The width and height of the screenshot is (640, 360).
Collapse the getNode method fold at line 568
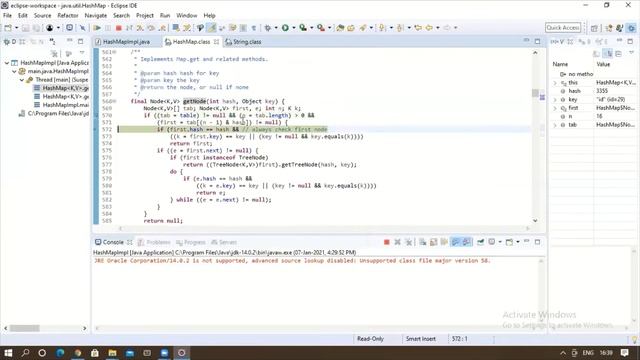(115, 101)
